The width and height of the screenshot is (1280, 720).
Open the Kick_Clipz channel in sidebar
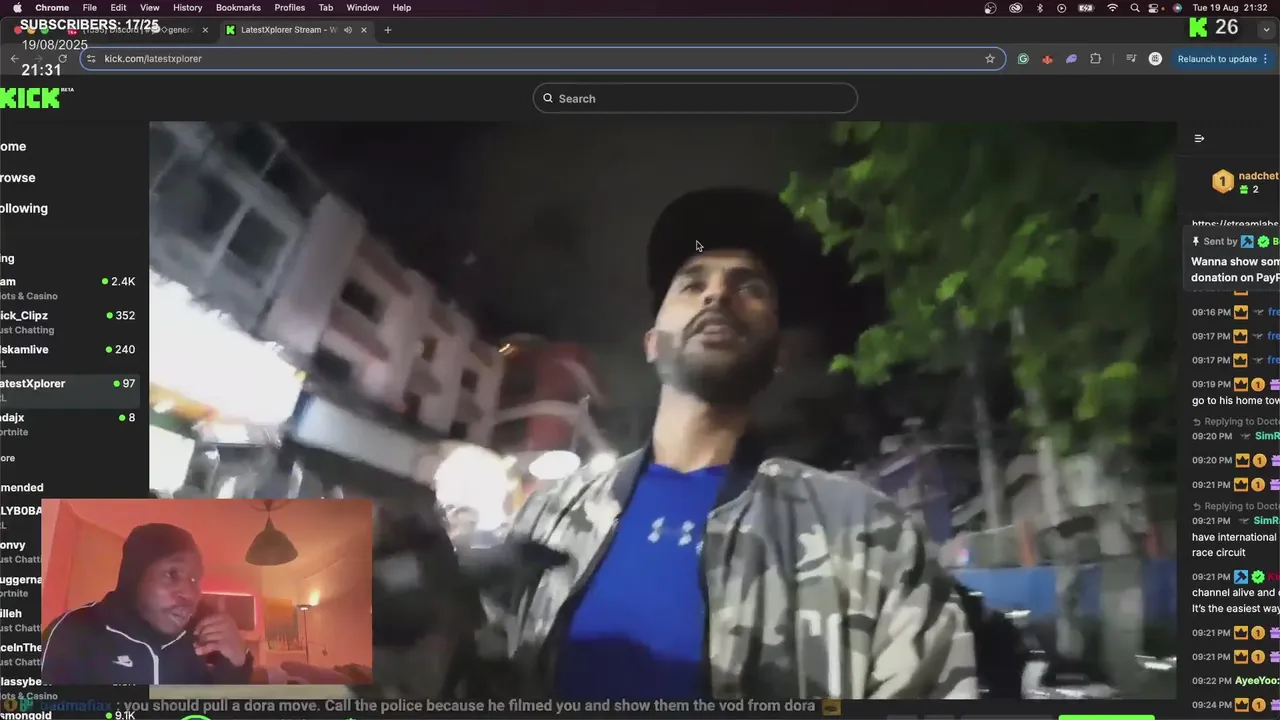[x=68, y=322]
